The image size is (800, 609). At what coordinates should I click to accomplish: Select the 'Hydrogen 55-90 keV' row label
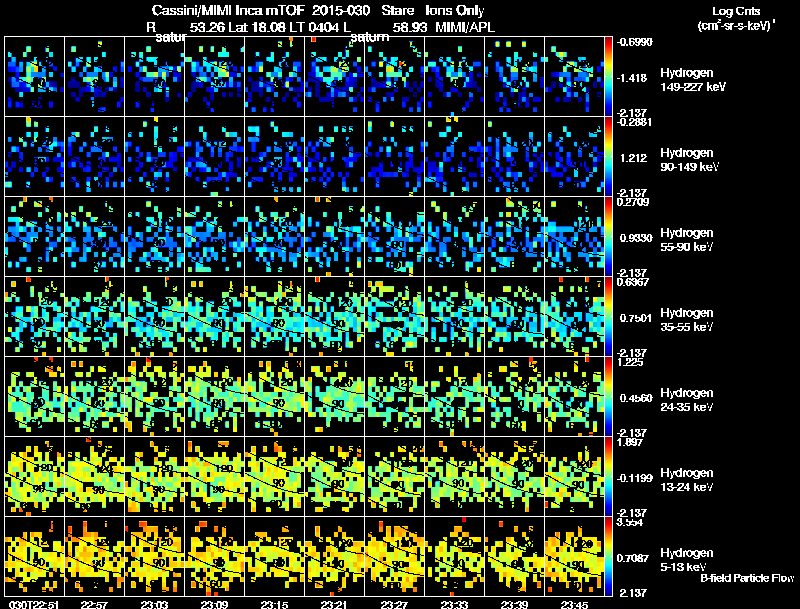coord(687,240)
